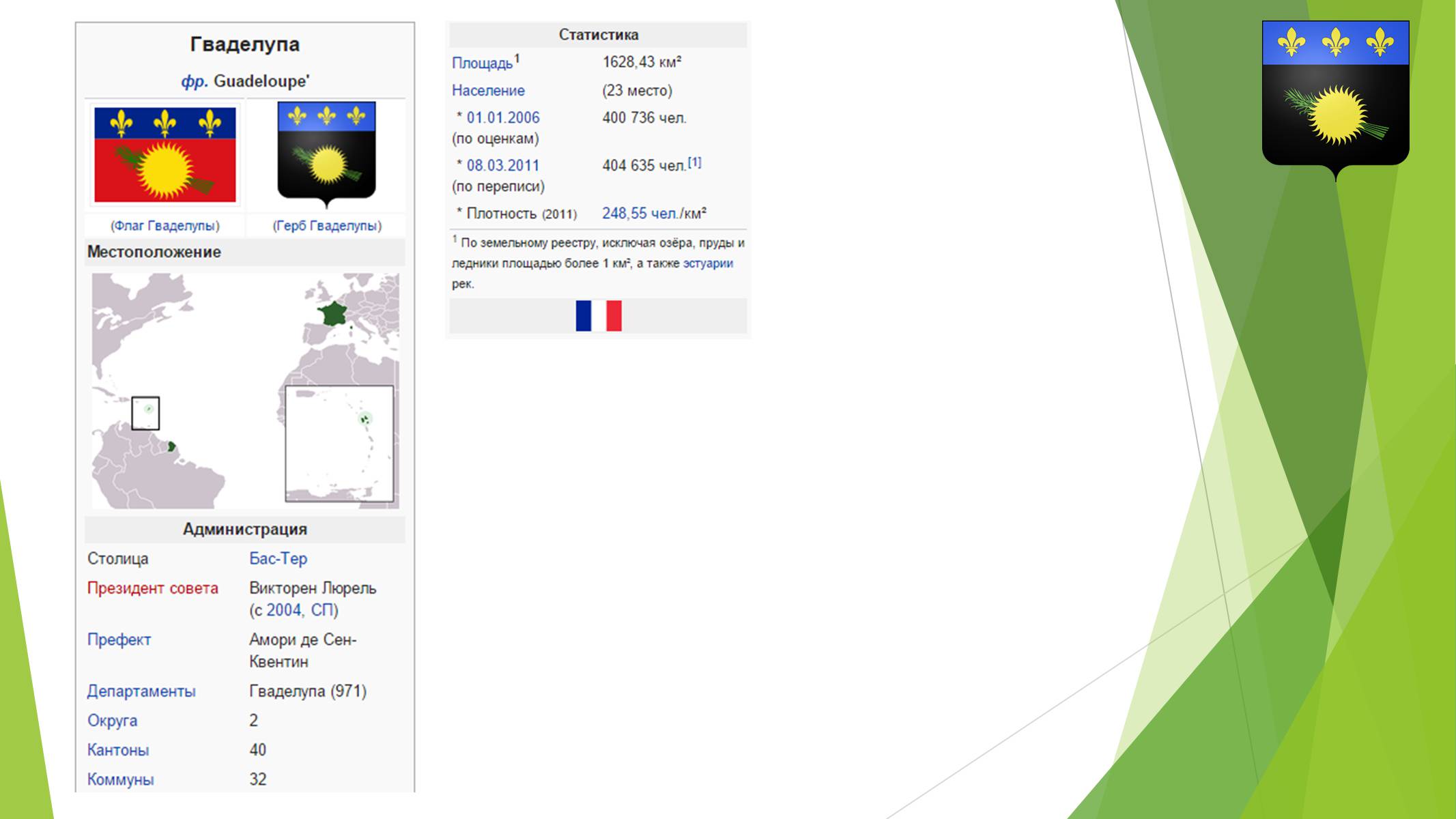
Task: Open the 'Округа' link
Action: 112,721
